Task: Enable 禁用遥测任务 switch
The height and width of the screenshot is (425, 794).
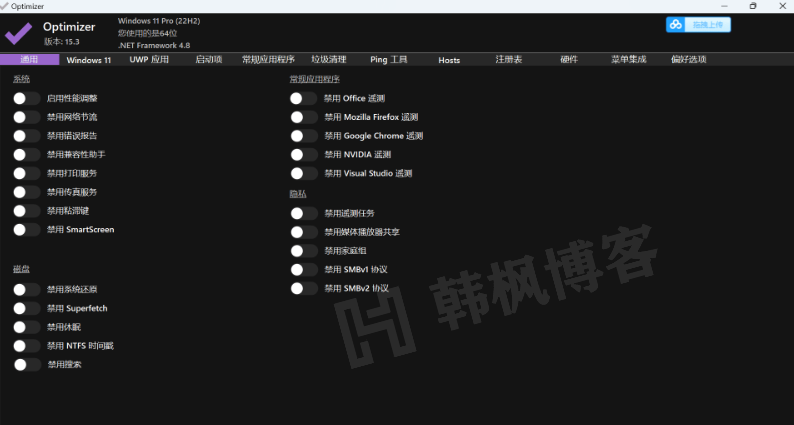Action: point(304,213)
